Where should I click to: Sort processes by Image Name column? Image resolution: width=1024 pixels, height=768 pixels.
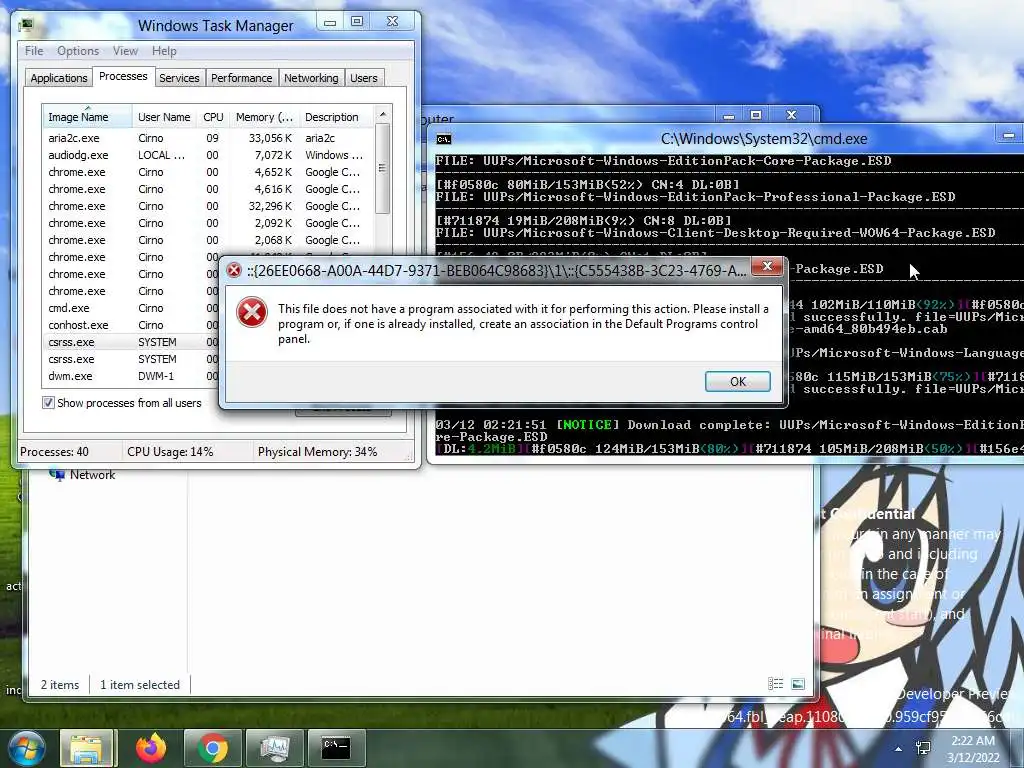tap(87, 117)
